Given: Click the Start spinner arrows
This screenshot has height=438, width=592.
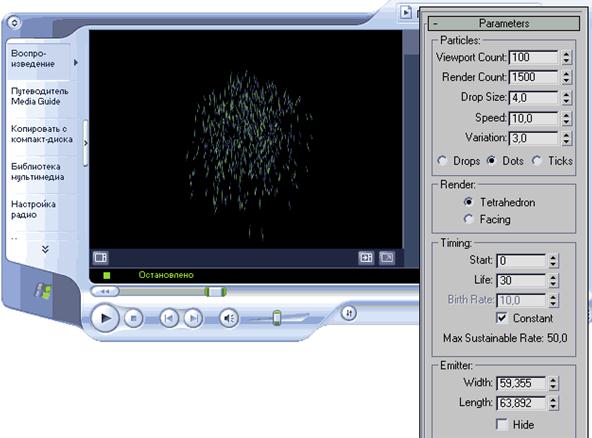Looking at the screenshot, I should (553, 261).
